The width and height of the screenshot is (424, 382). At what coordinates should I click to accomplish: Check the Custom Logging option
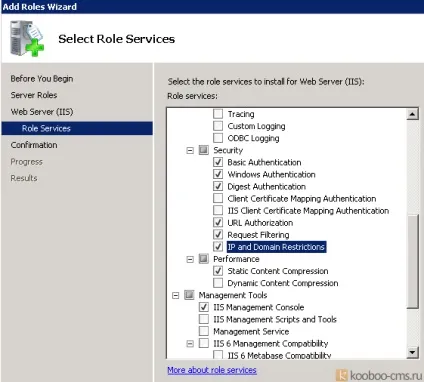(x=218, y=126)
